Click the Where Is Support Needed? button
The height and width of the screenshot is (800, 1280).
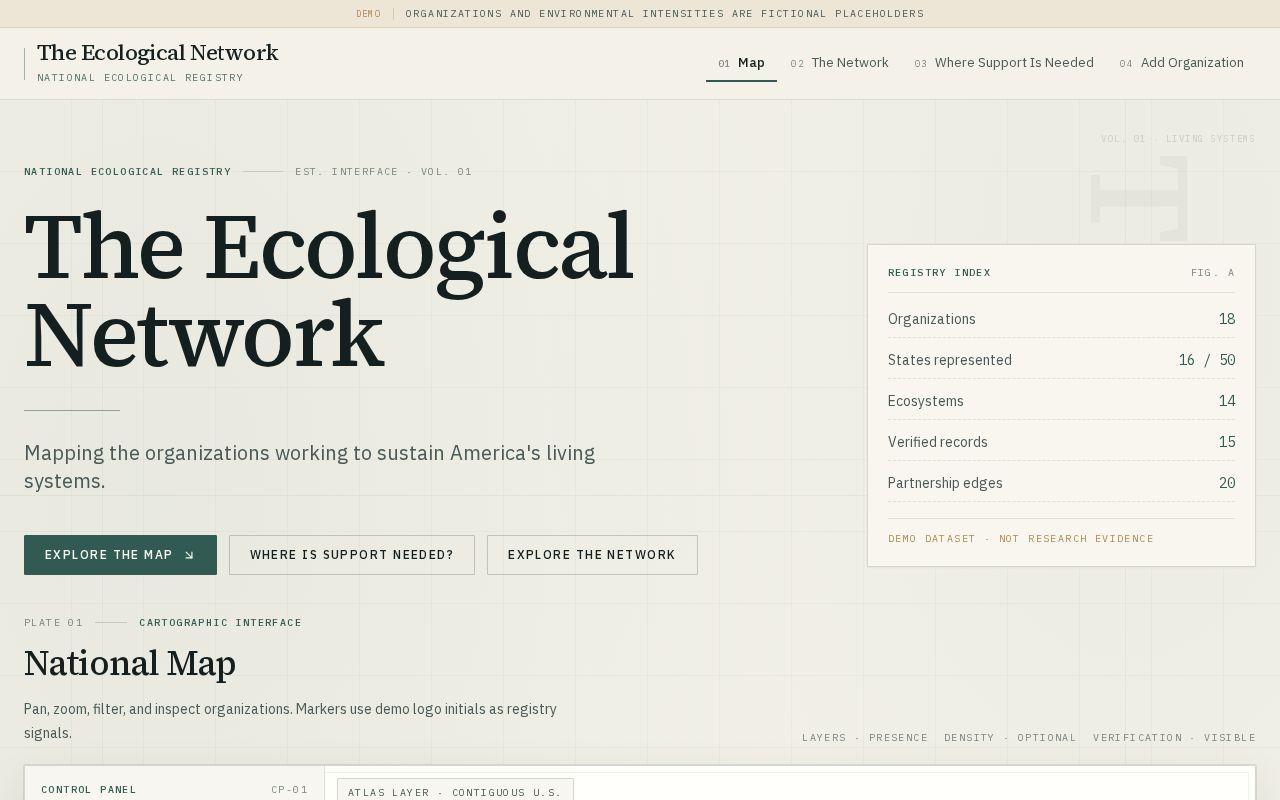point(352,555)
